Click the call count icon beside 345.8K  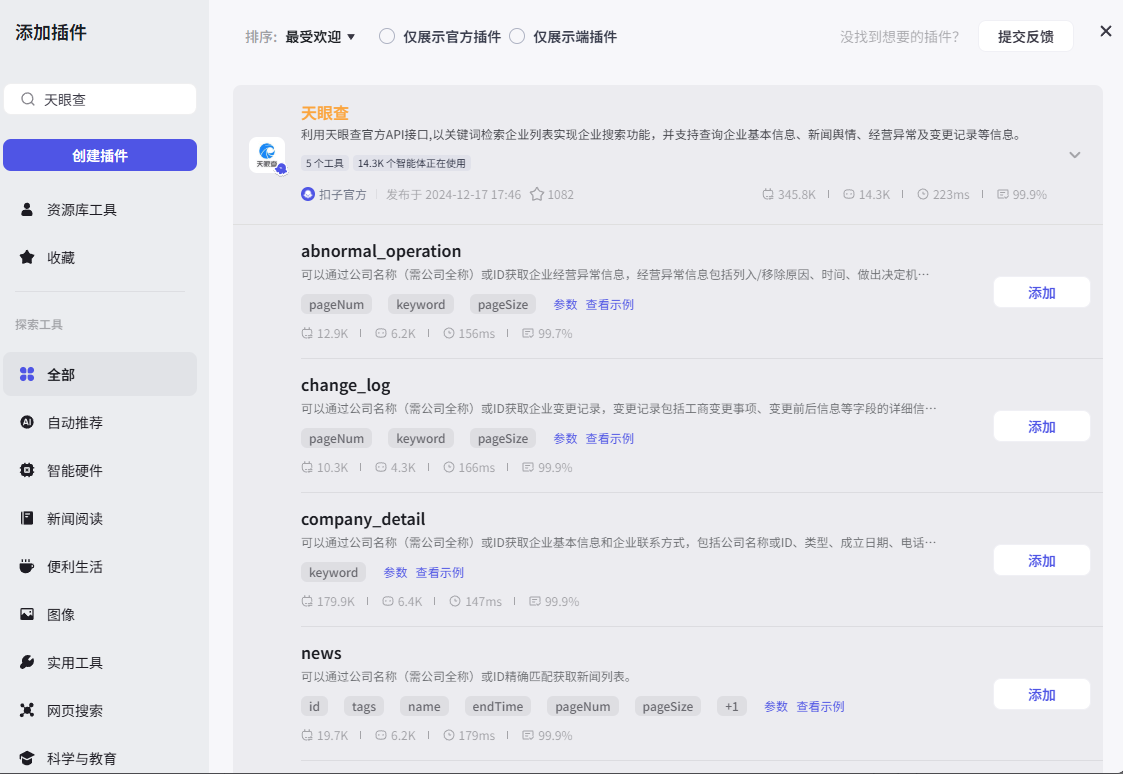coord(768,194)
